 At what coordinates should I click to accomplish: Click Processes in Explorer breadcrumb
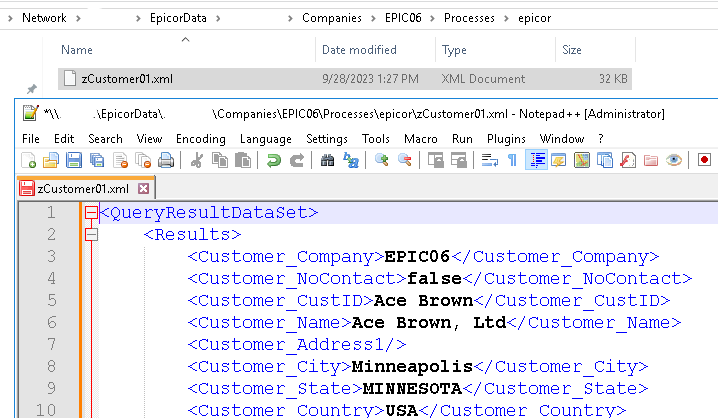(469, 18)
